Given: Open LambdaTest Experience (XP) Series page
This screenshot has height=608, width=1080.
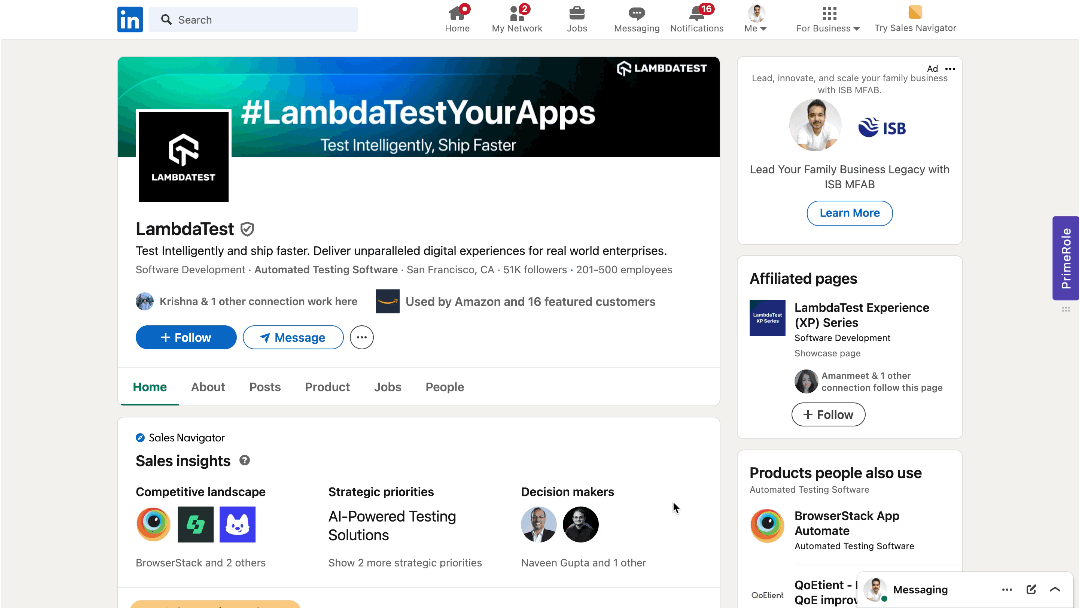Looking at the screenshot, I should (862, 315).
